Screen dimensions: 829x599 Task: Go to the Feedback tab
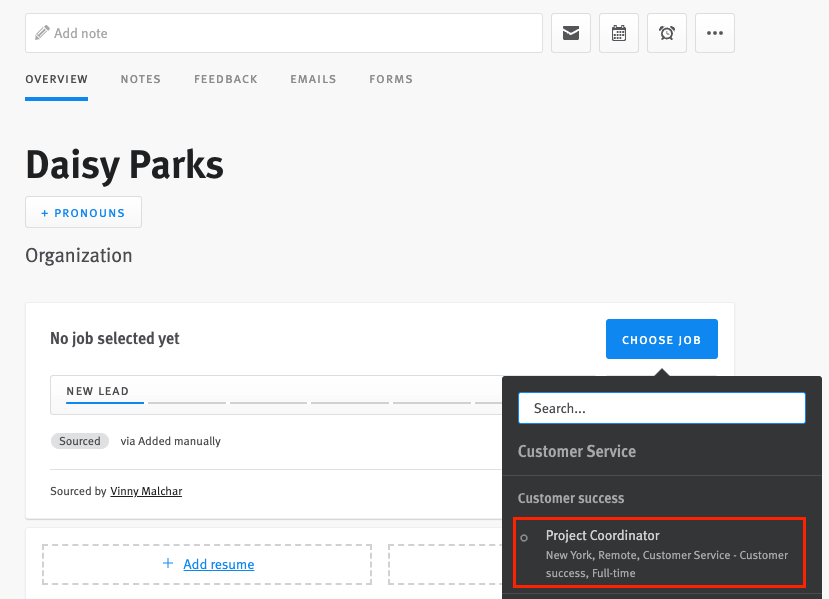(226, 79)
